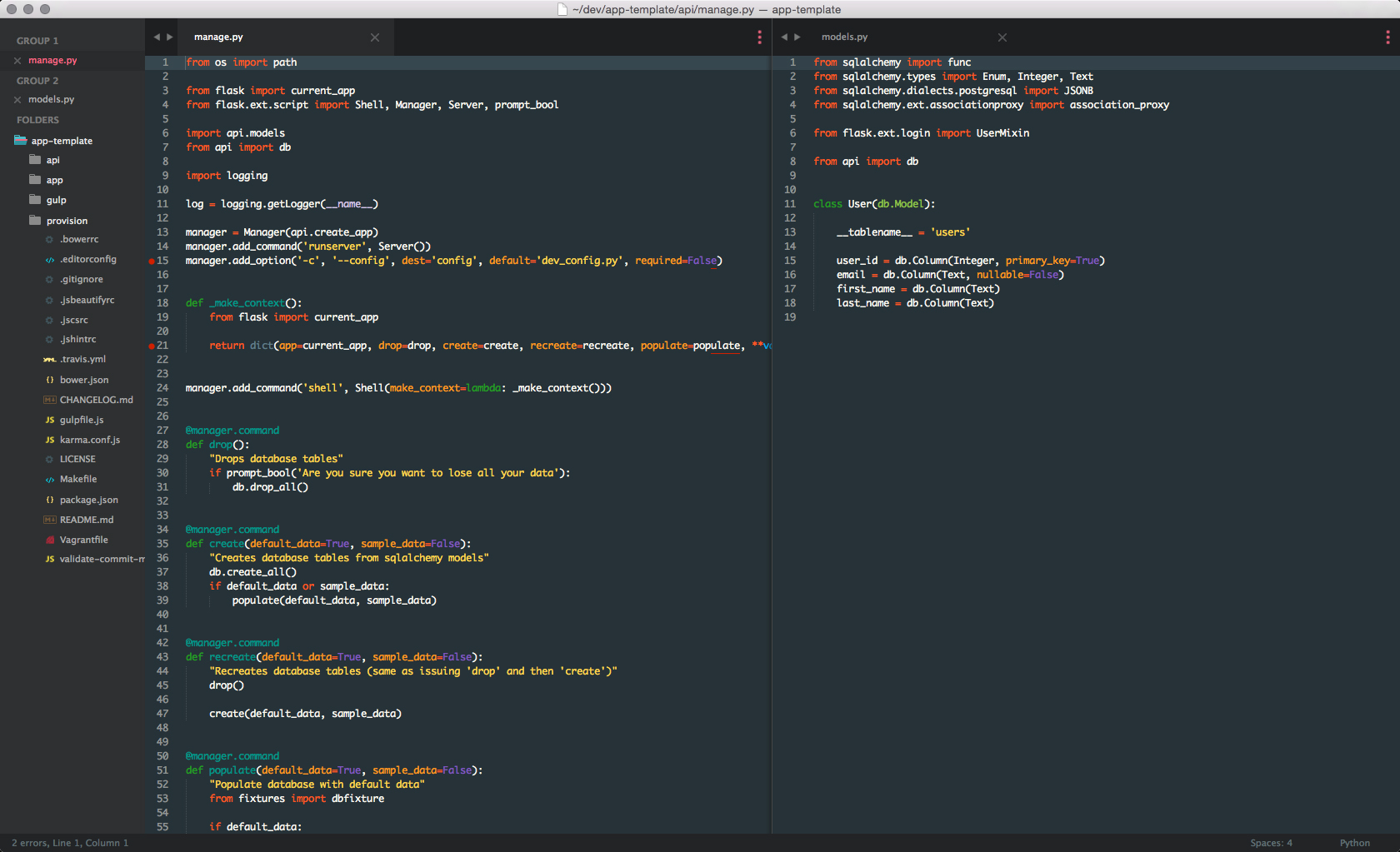Go to next tab in left pane

click(x=170, y=37)
